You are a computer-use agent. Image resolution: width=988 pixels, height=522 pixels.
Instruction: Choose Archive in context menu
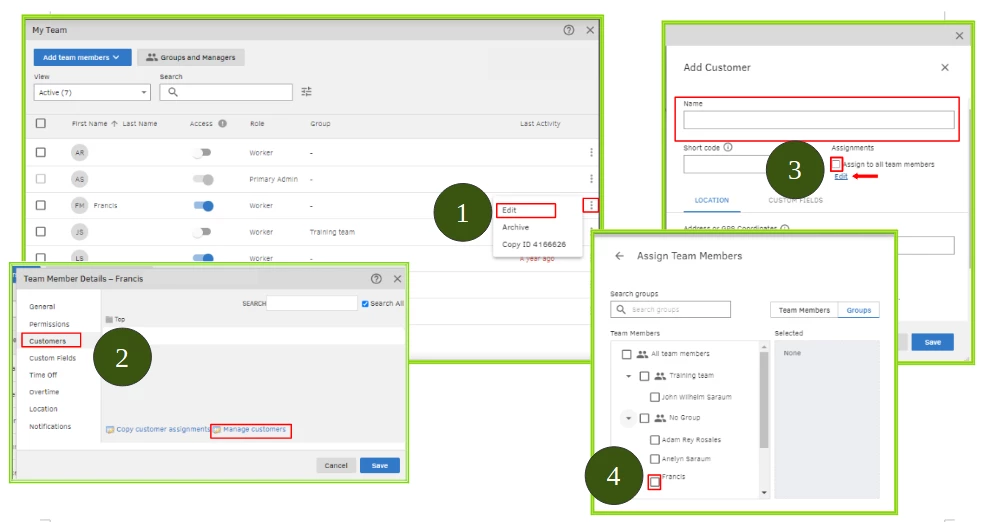515,228
